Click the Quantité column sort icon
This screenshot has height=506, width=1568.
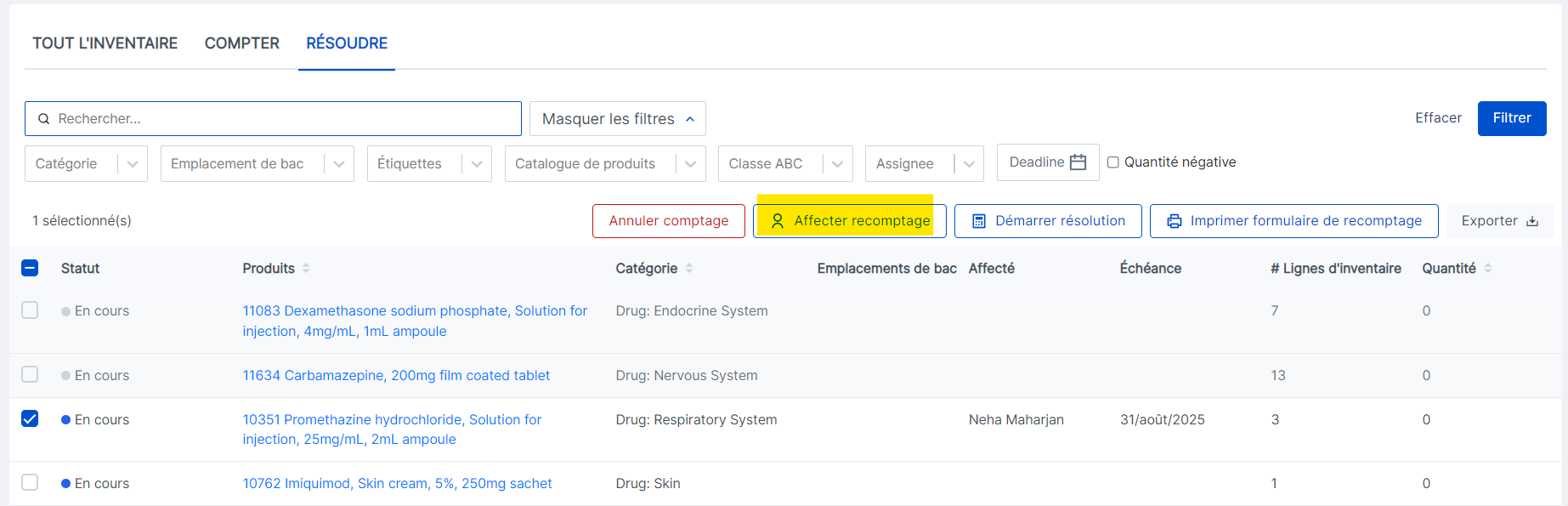tap(1488, 269)
